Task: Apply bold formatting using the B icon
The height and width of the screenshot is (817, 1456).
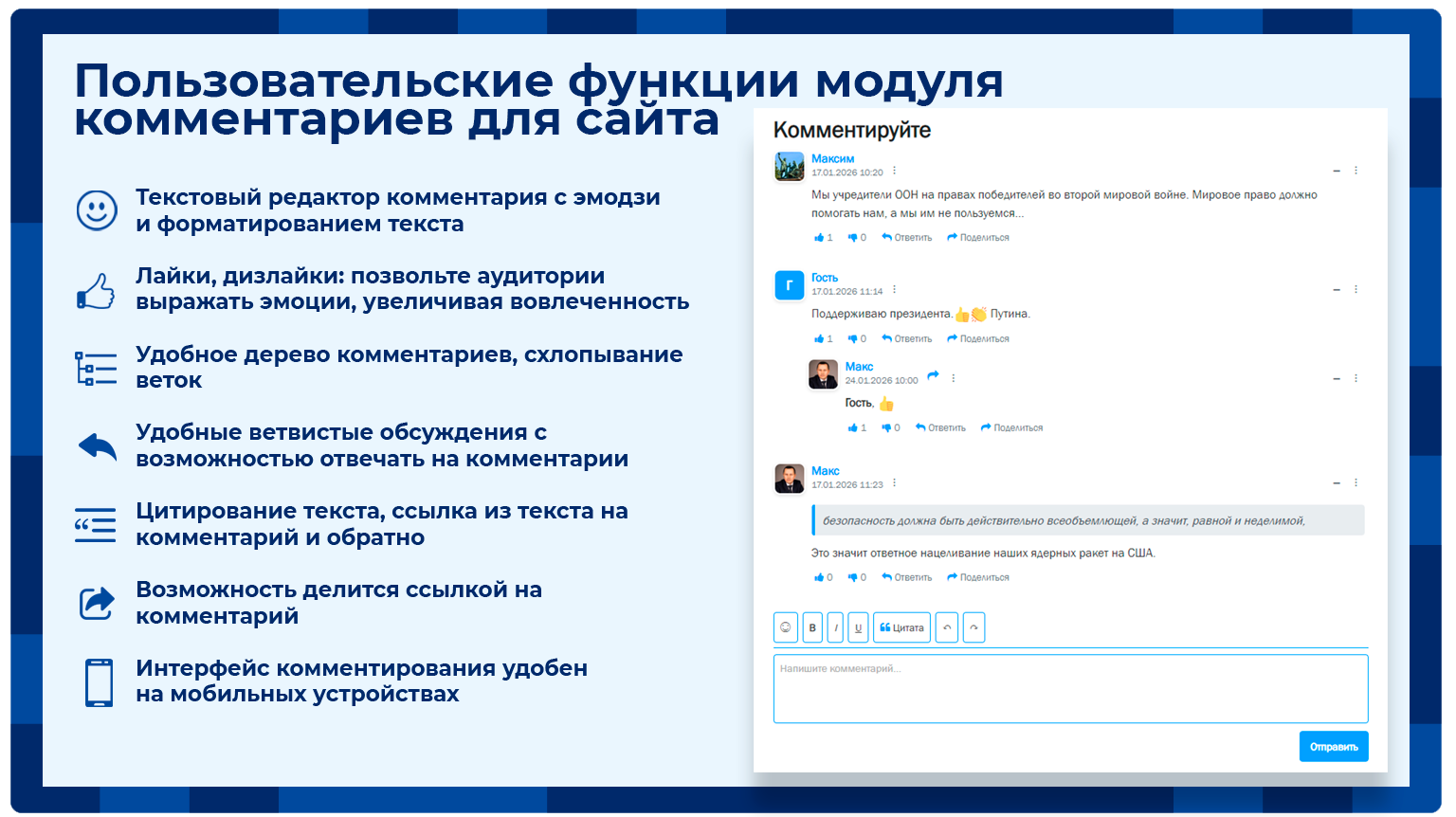Action: coord(812,627)
